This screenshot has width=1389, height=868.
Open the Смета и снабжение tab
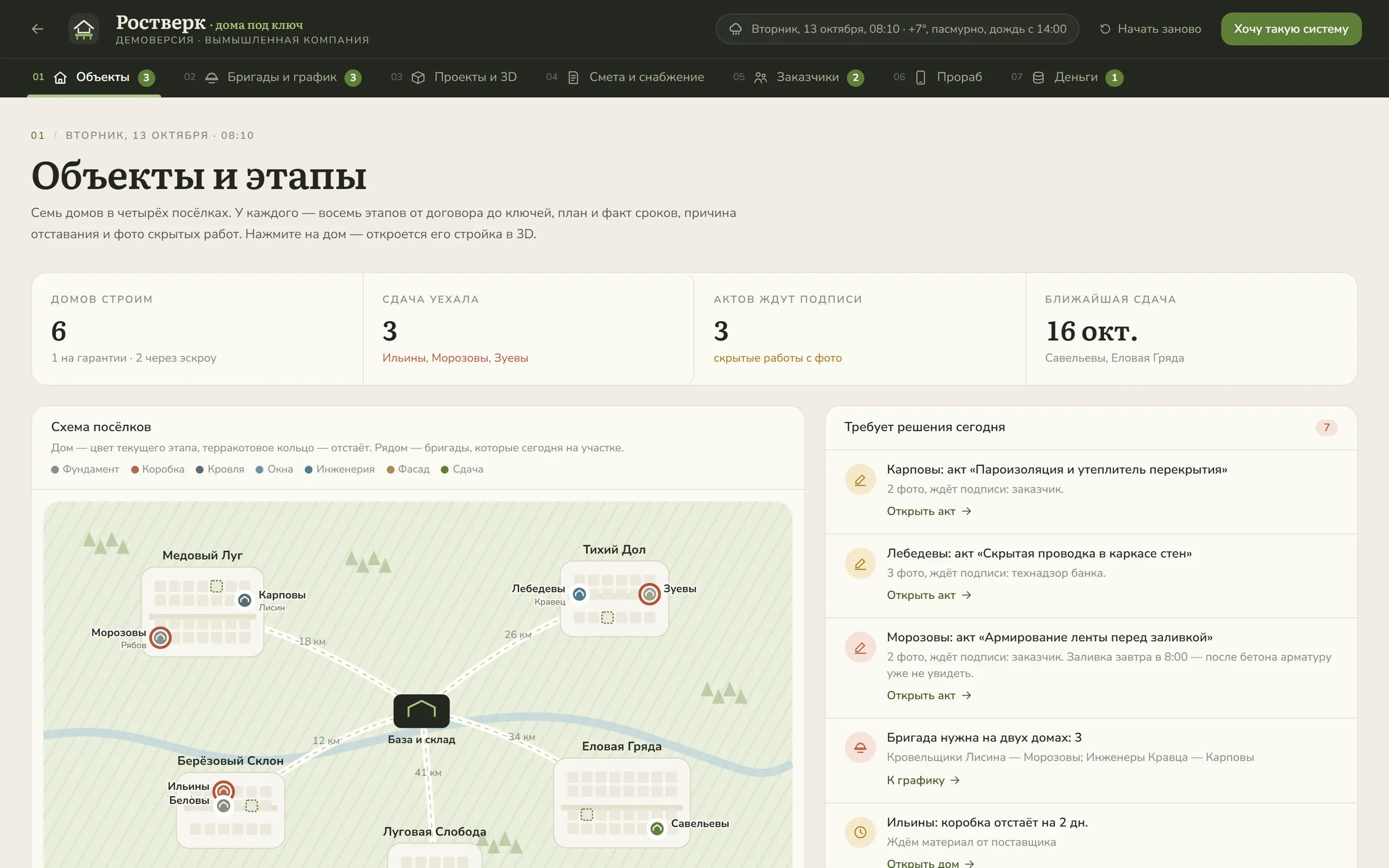[x=625, y=78]
